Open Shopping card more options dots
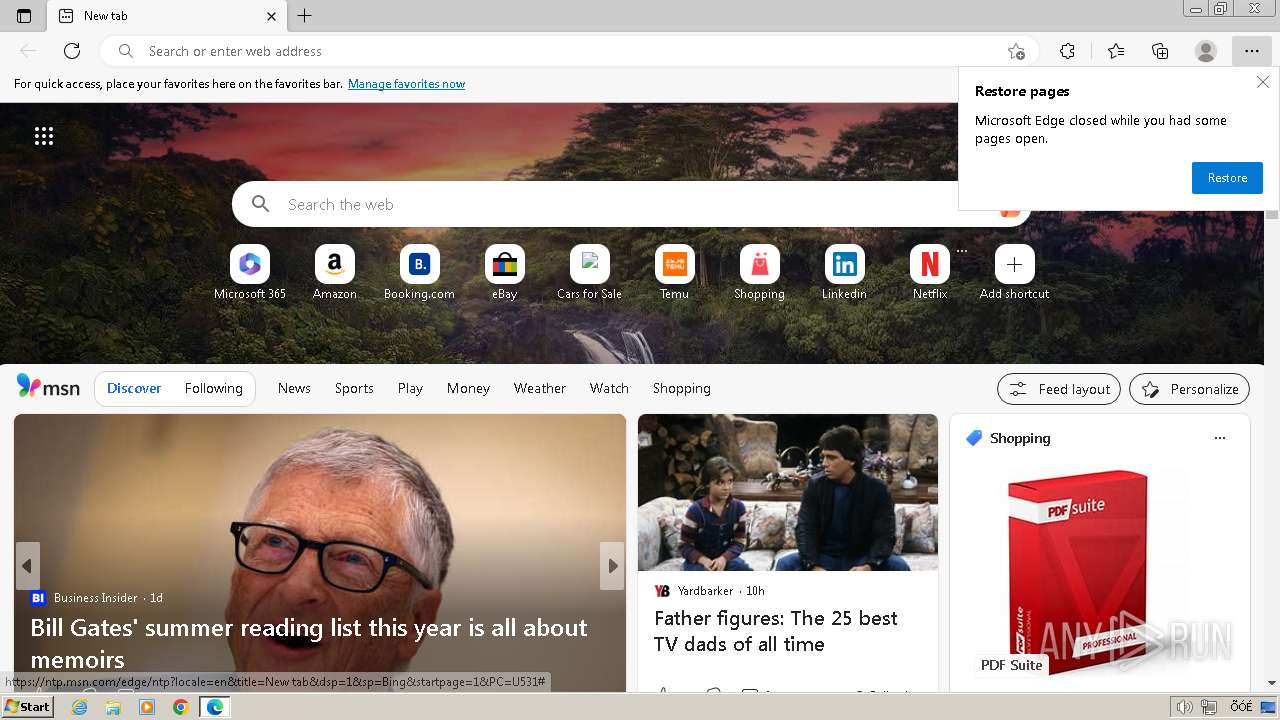The image size is (1280, 720). (x=1219, y=438)
